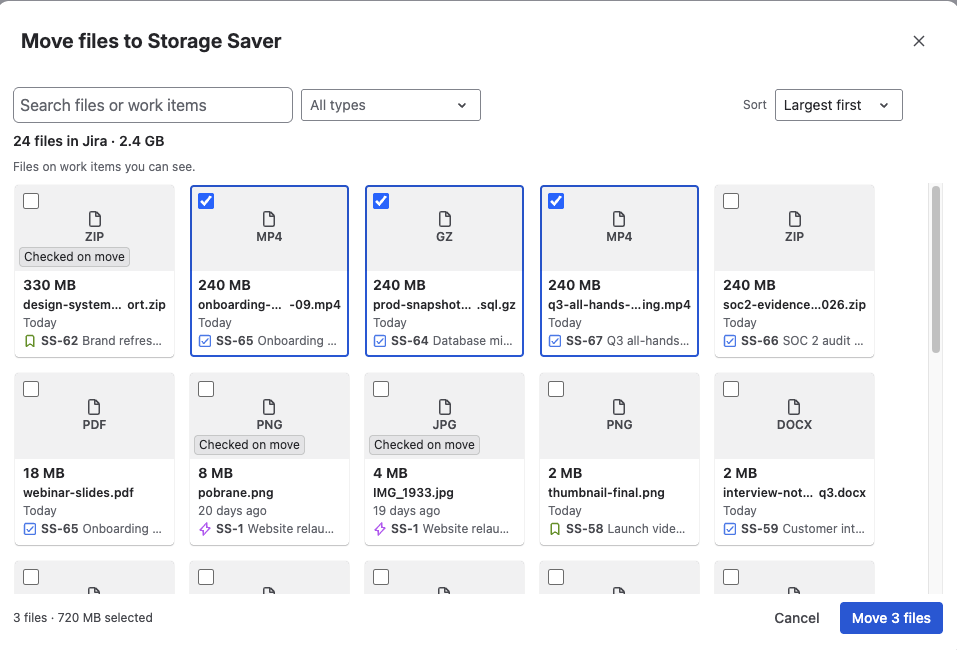The image size is (957, 650).
Task: Click the filename IMG_1933.jpg
Action: coord(413,493)
